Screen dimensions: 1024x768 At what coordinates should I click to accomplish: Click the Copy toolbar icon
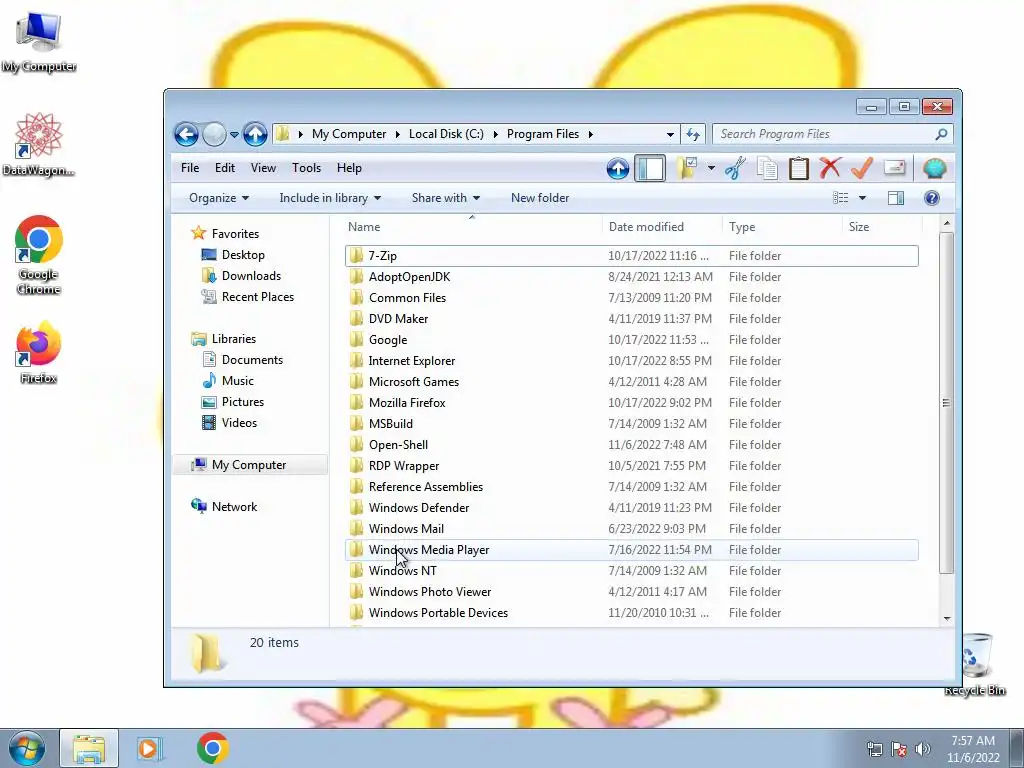point(767,168)
